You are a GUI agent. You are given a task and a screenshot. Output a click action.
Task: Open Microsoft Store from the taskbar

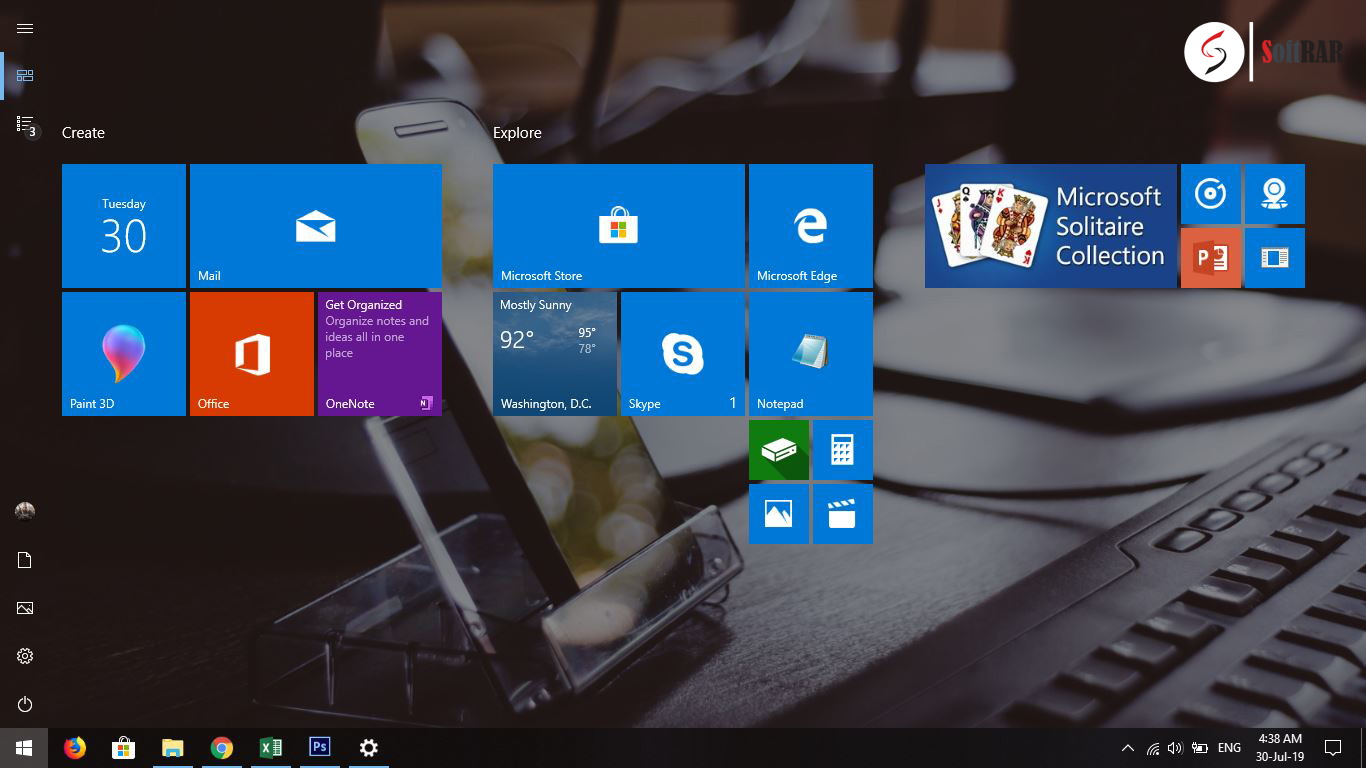[x=124, y=748]
